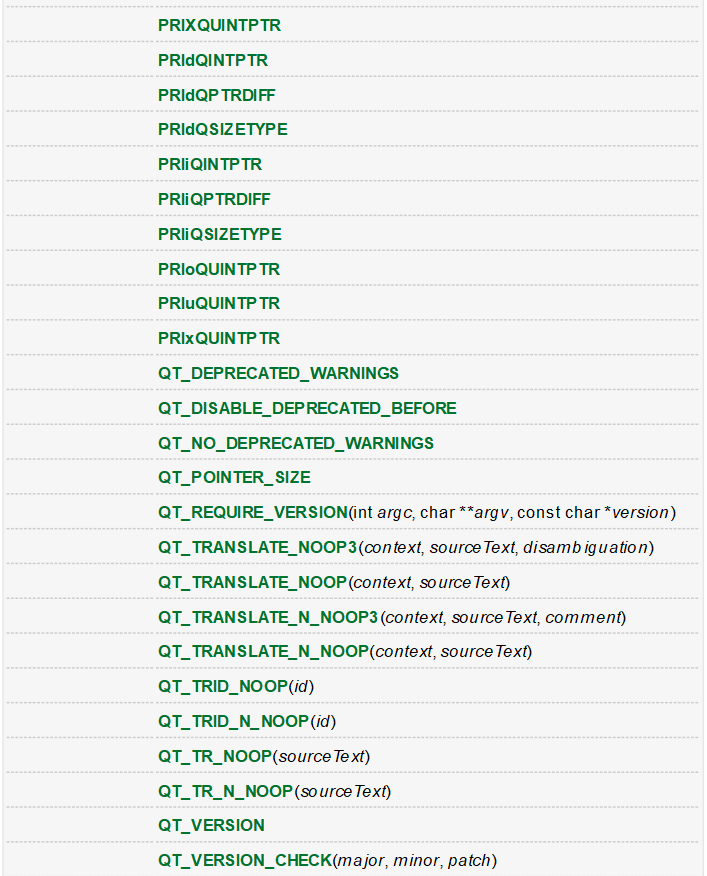The height and width of the screenshot is (876, 707).
Task: Follow the QT_REQUIRE_VERSION link
Action: pyautogui.click(x=253, y=512)
